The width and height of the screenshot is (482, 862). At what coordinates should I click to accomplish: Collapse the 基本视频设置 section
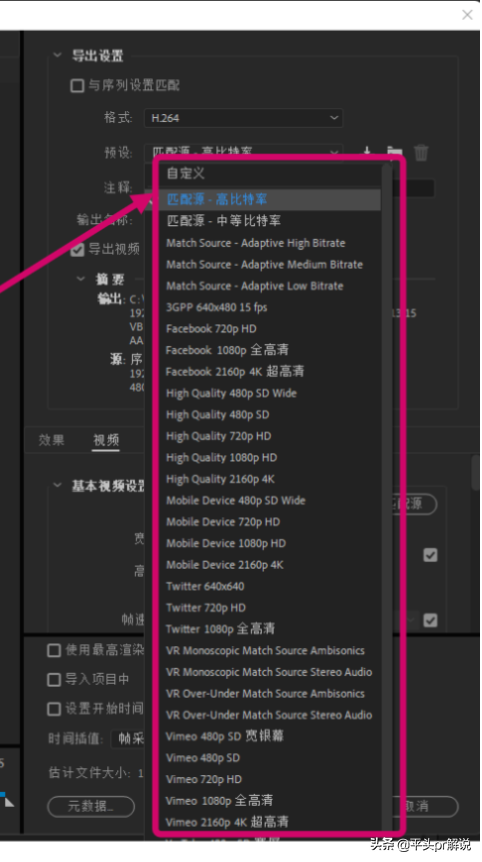click(57, 485)
